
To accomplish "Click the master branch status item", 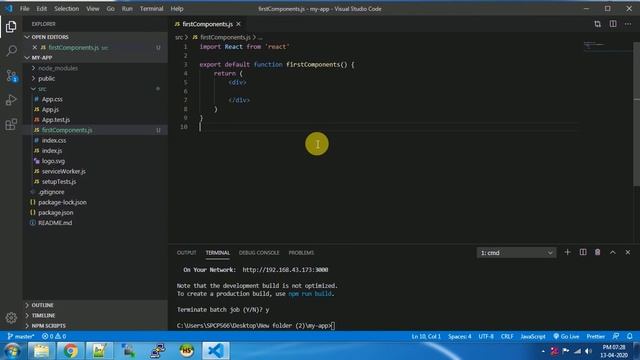I will tap(21, 336).
